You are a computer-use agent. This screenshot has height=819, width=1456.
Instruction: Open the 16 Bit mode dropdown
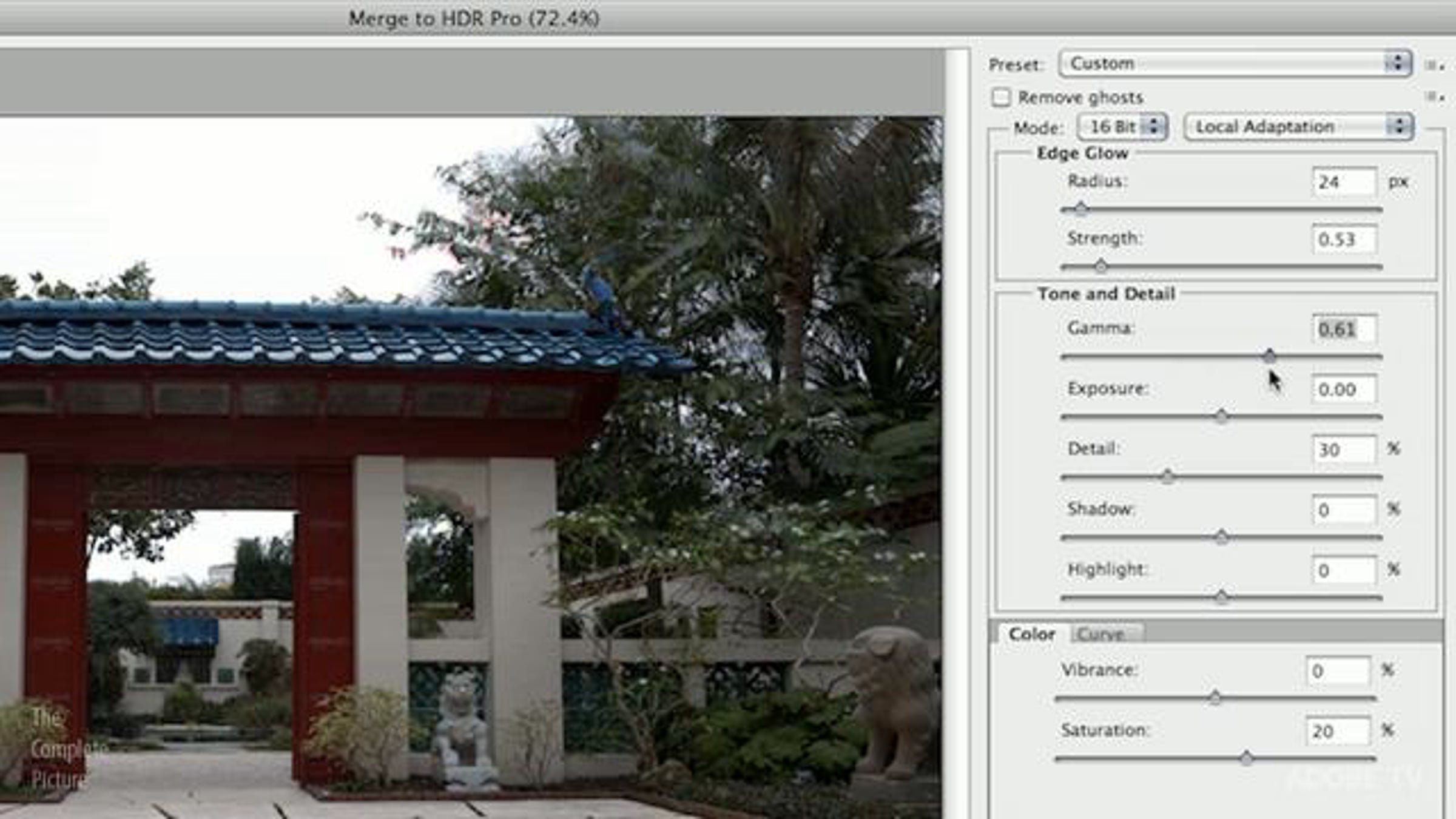click(x=1122, y=127)
